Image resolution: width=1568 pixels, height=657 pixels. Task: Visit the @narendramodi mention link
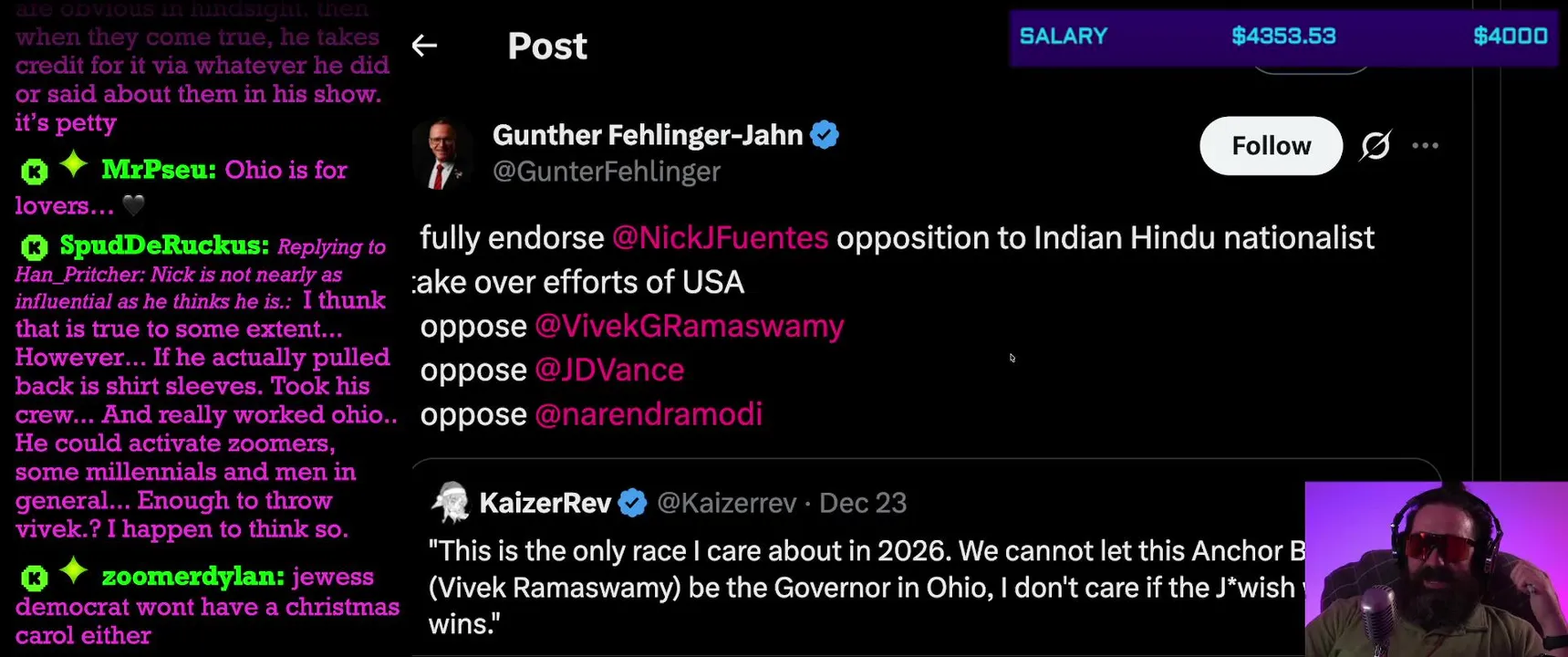pyautogui.click(x=648, y=414)
